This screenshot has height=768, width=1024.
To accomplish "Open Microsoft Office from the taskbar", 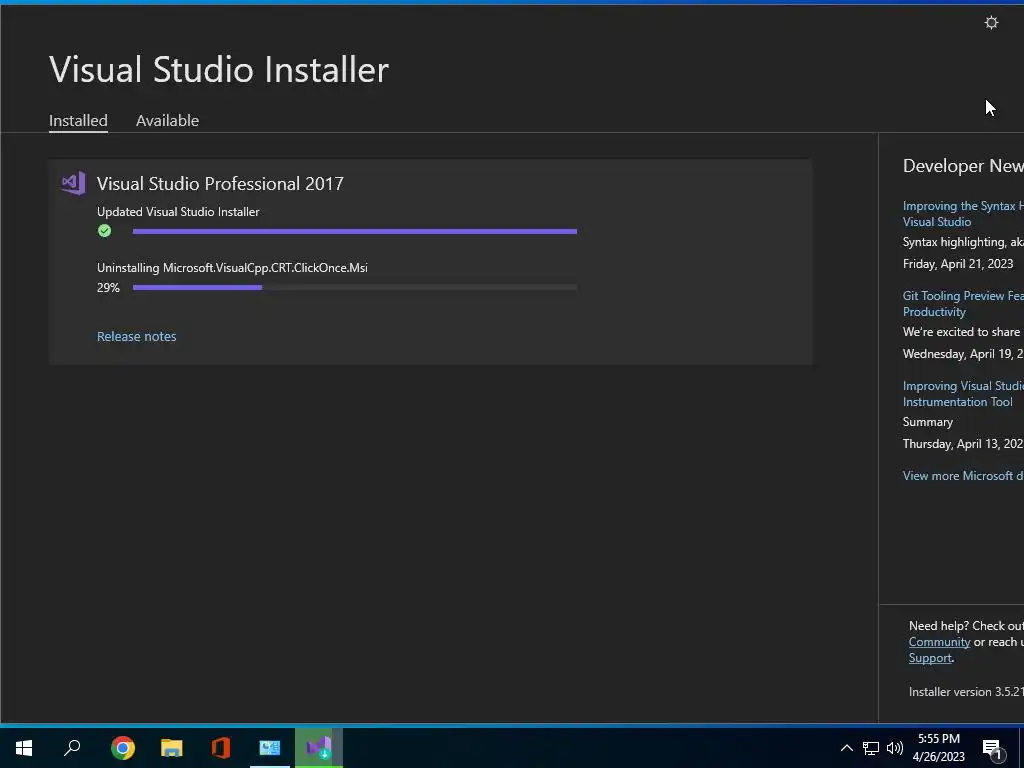I will (x=221, y=748).
